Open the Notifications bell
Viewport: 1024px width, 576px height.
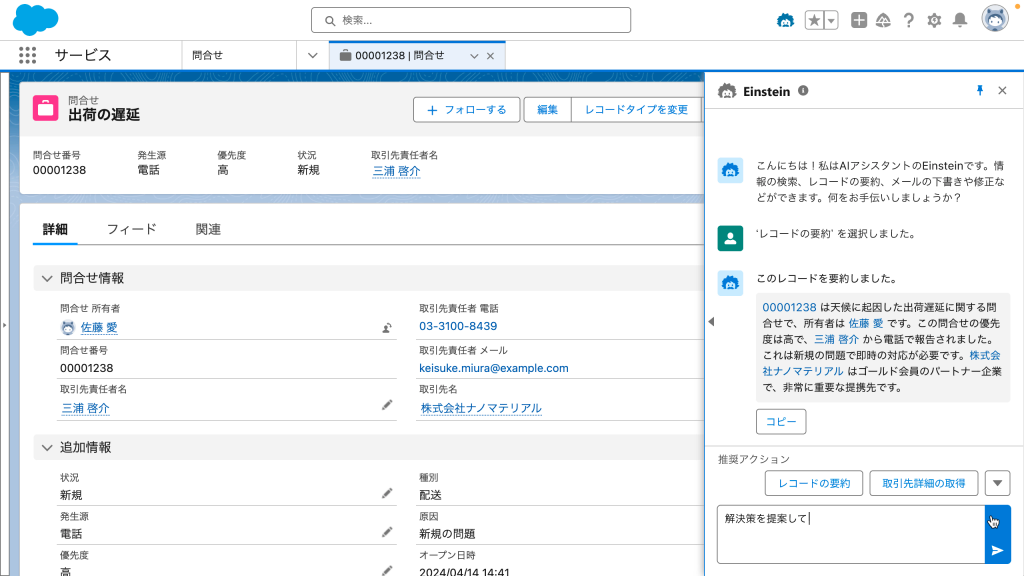click(x=960, y=21)
